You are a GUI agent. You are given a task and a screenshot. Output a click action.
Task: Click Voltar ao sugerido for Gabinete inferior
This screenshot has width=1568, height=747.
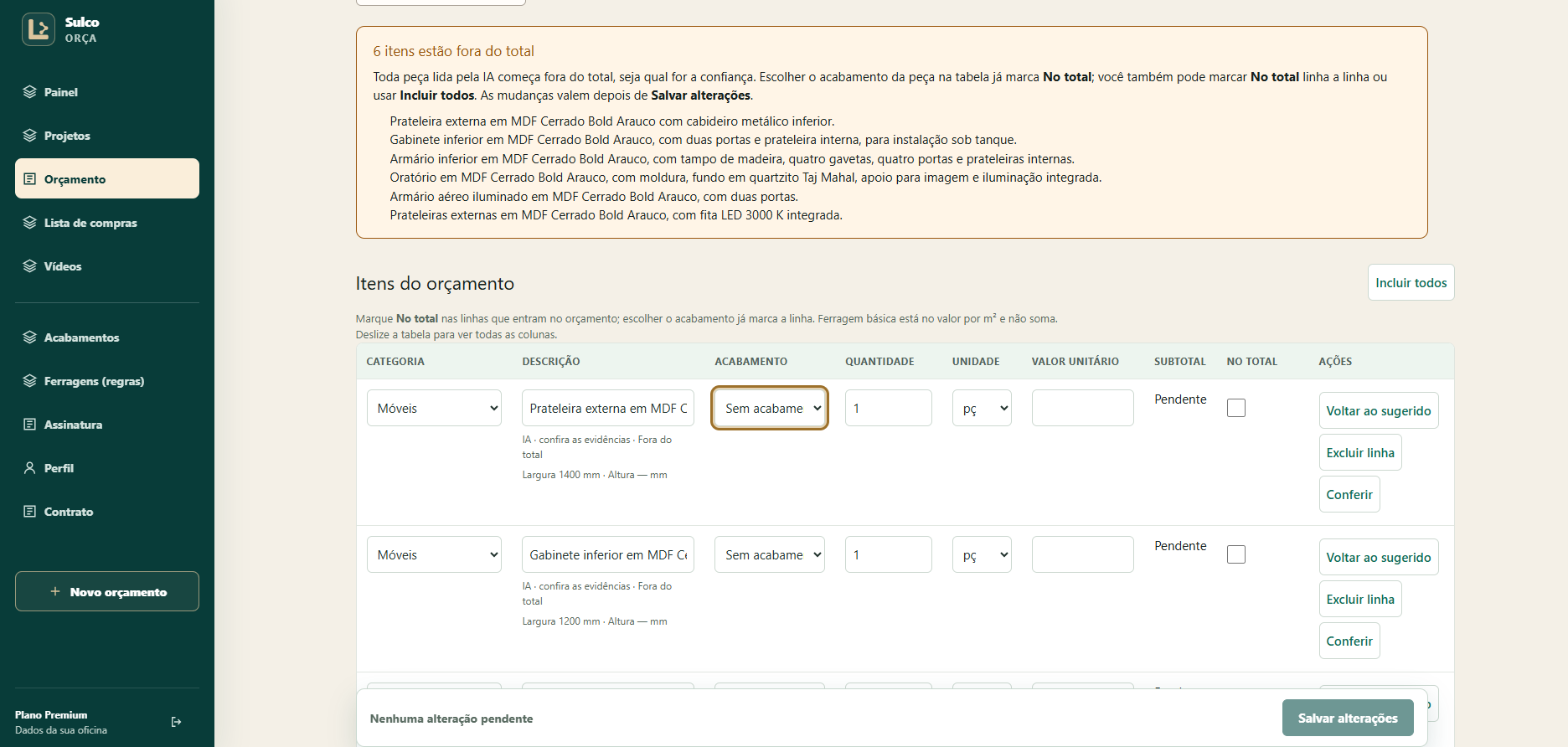tap(1379, 558)
